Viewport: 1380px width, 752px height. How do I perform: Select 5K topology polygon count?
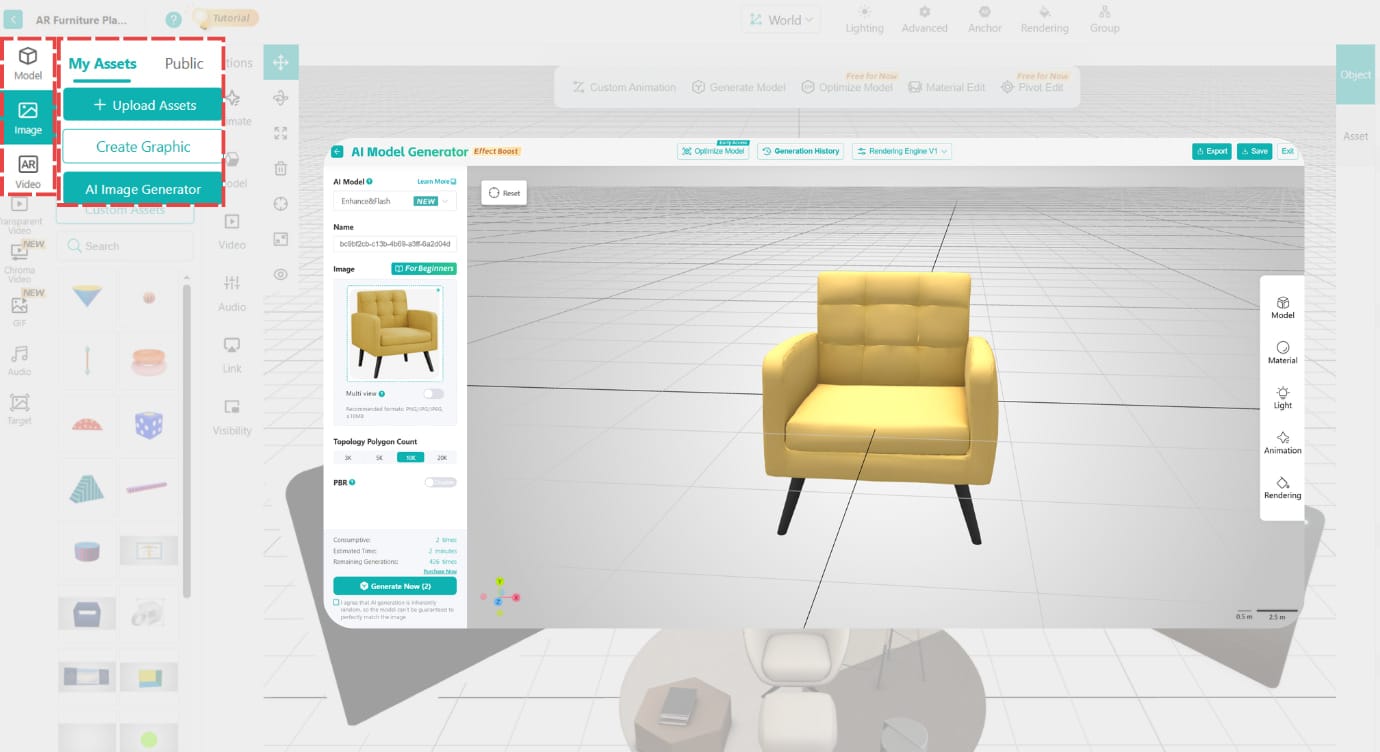(380, 457)
